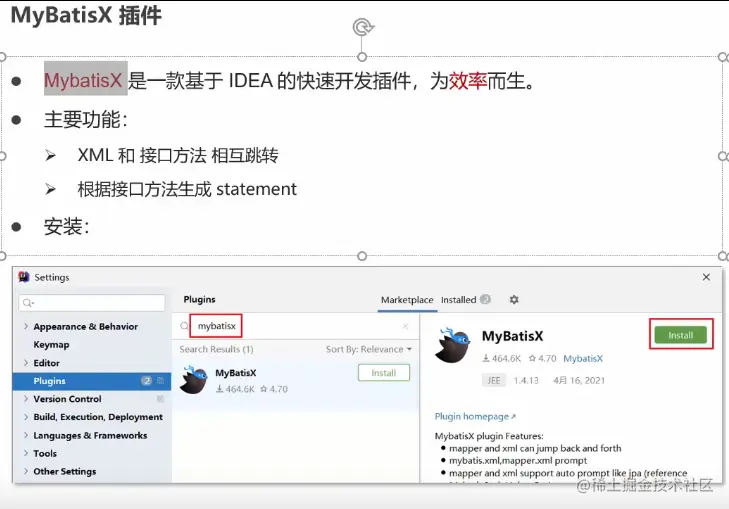
Task: Click the Search Results (1) label
Action: [216, 349]
